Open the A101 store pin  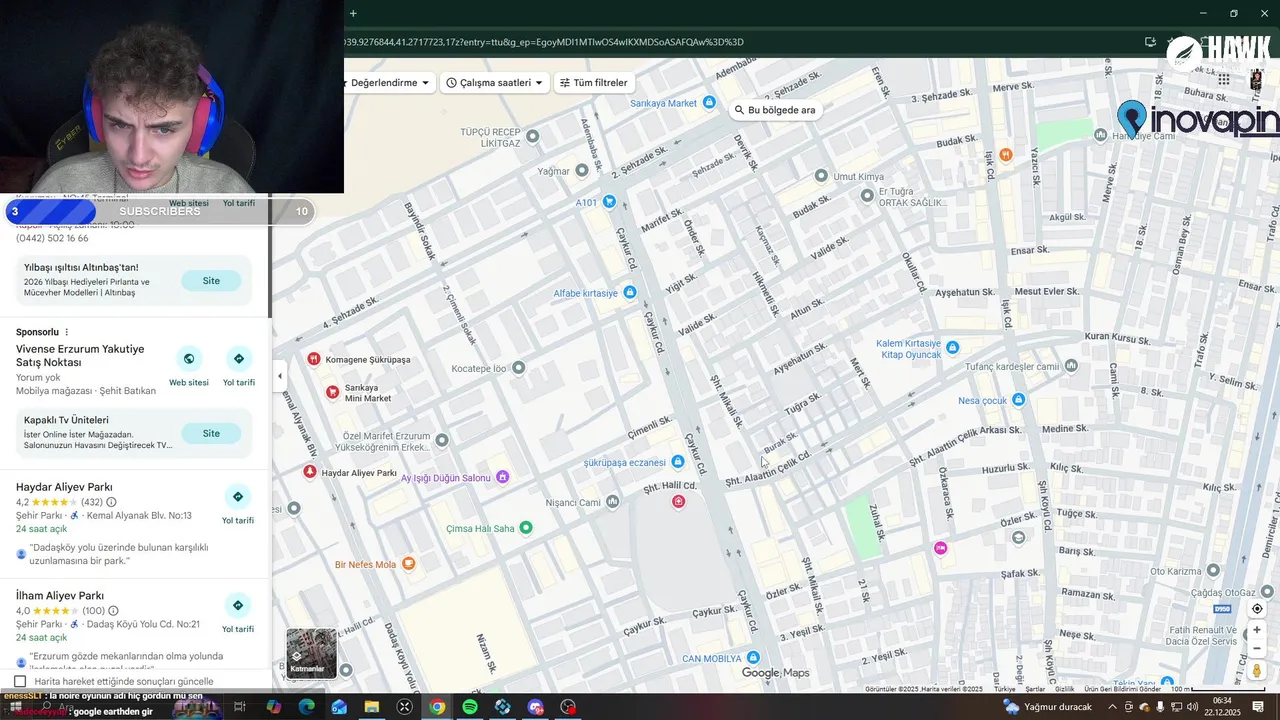[609, 202]
